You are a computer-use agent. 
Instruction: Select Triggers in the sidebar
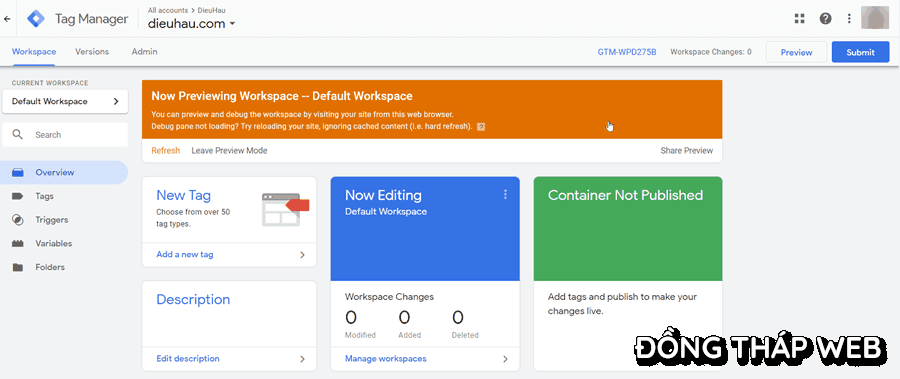click(64, 219)
